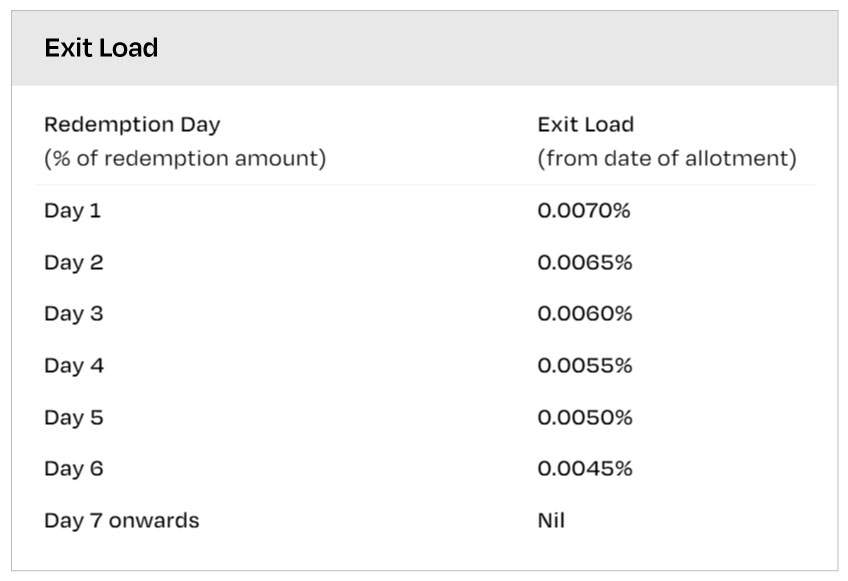The height and width of the screenshot is (581, 848).
Task: Select the Day 5 row label
Action: [73, 417]
